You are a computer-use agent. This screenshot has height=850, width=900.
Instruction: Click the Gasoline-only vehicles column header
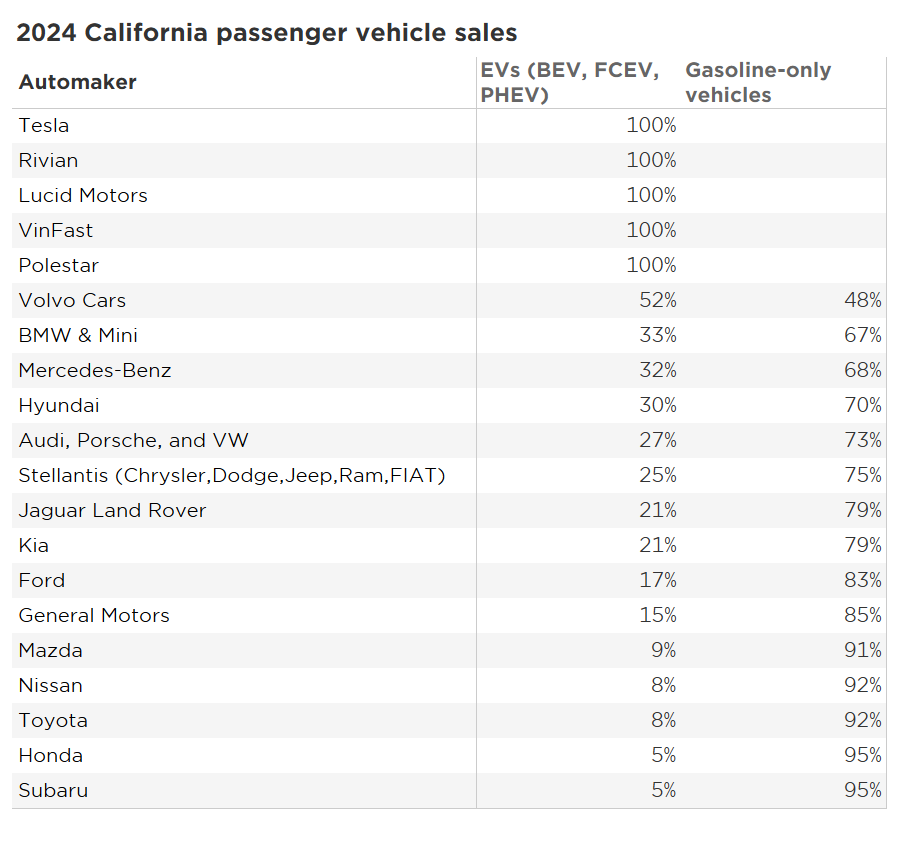pos(758,82)
